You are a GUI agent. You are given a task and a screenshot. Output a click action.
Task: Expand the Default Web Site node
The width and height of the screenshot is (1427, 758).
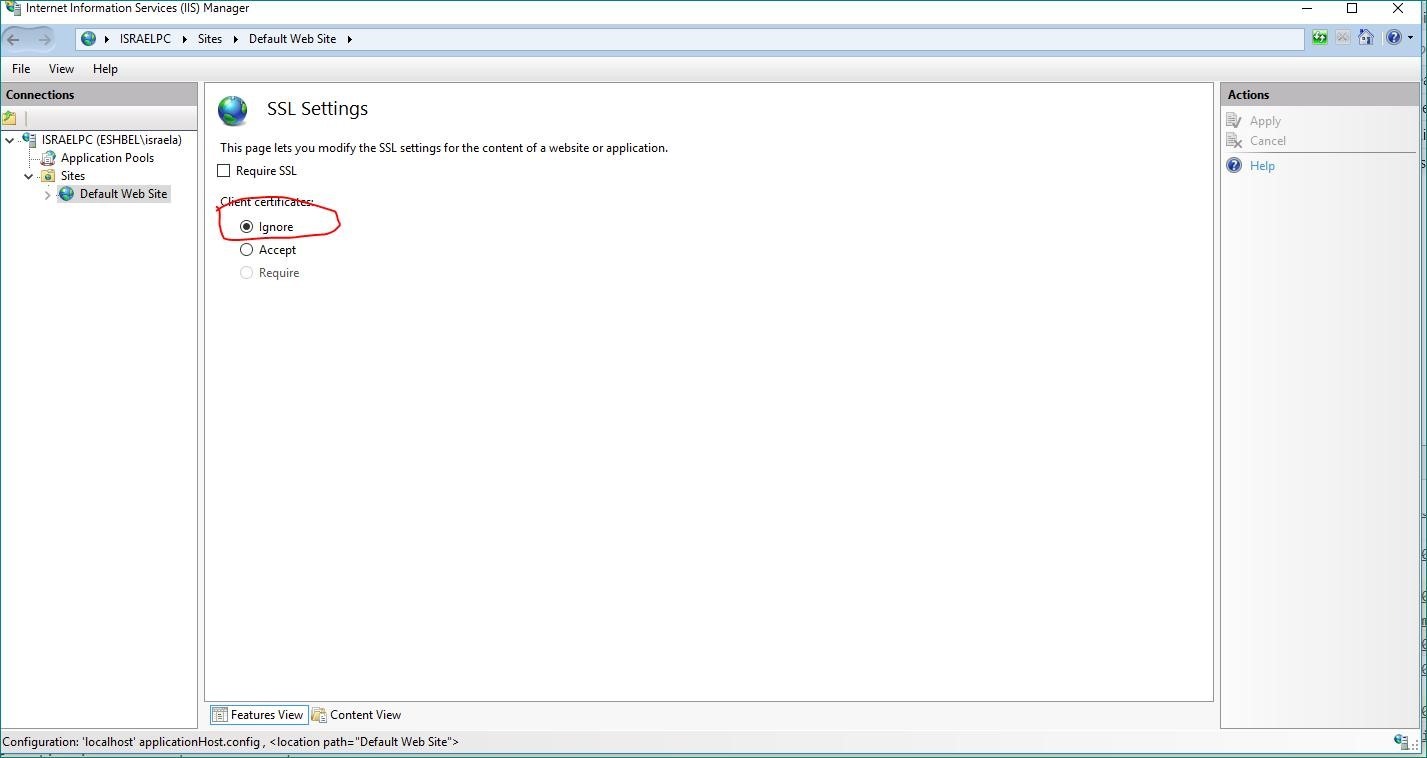(x=47, y=194)
